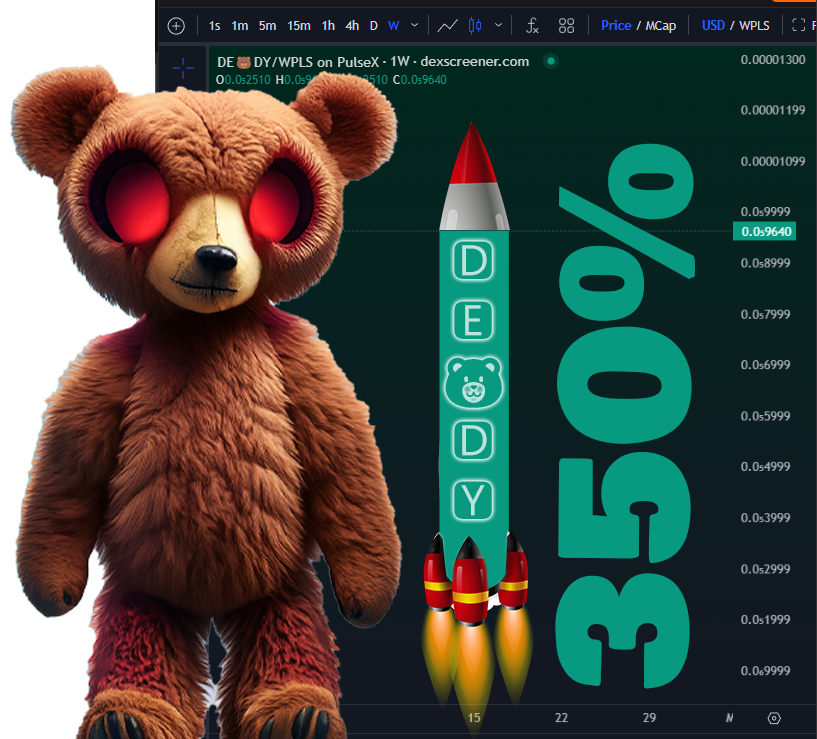817x739 pixels.
Task: Select the 1m timeframe
Action: pos(240,26)
